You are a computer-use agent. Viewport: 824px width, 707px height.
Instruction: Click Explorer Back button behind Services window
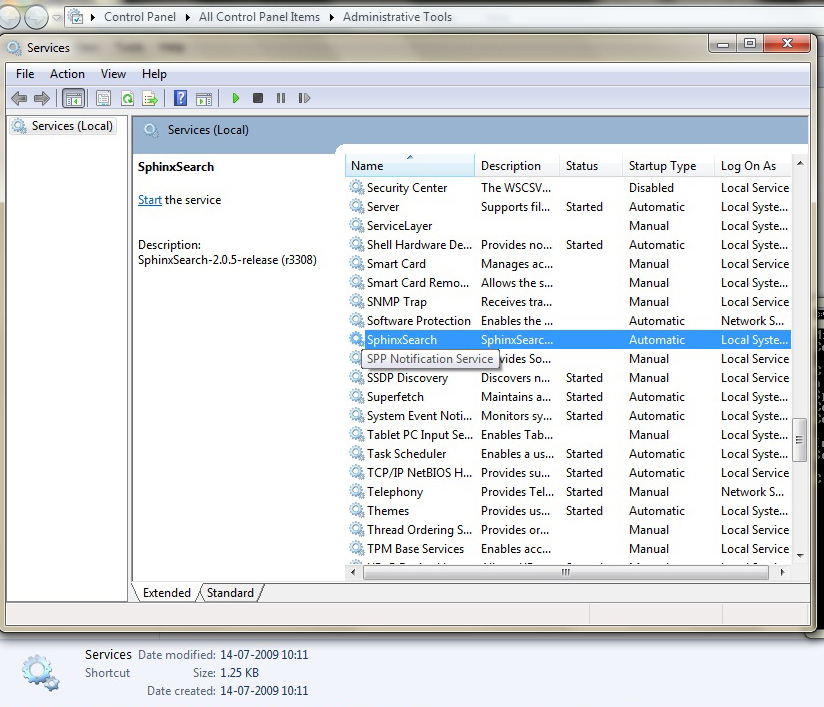pyautogui.click(x=8, y=18)
